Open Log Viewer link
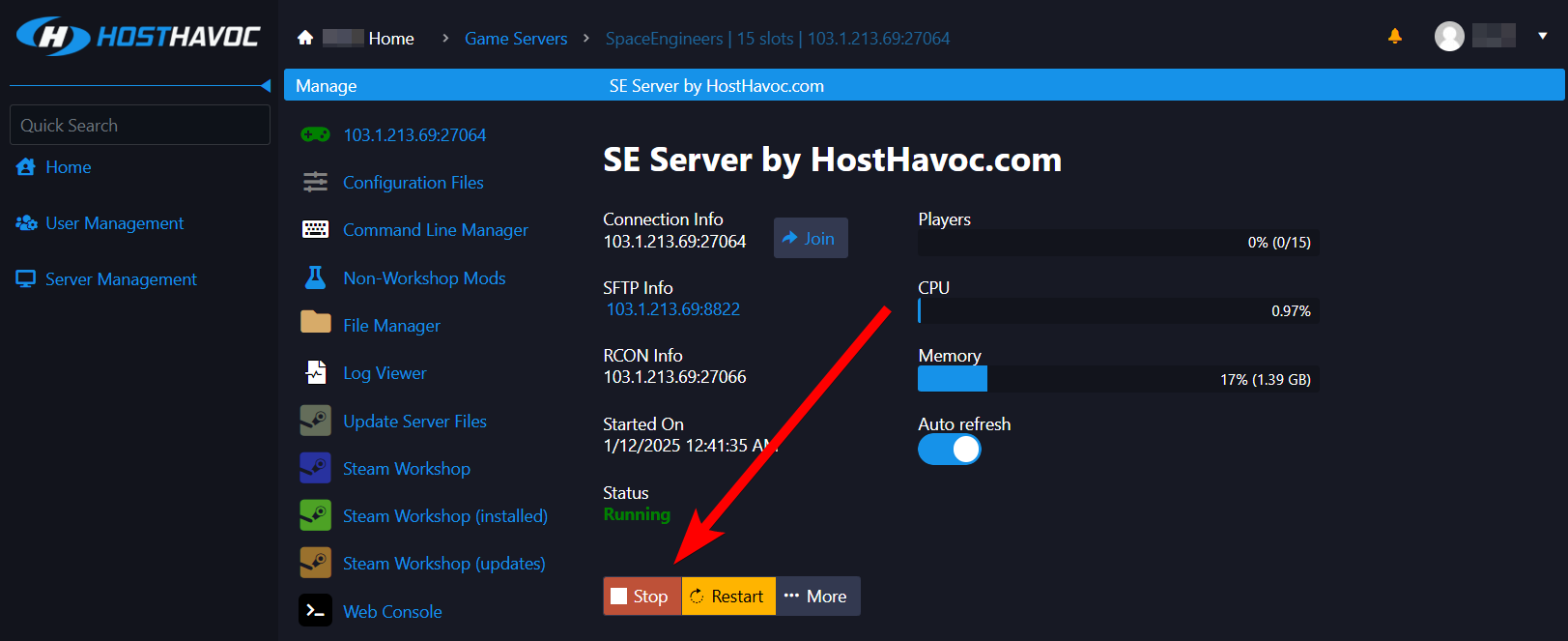Image resolution: width=1568 pixels, height=641 pixels. pos(385,373)
